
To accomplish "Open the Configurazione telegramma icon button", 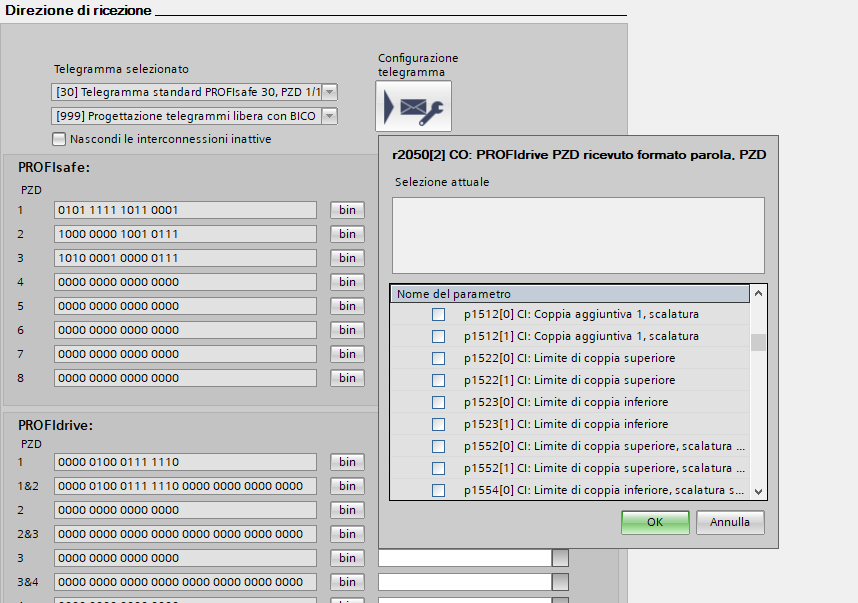I will pos(414,106).
